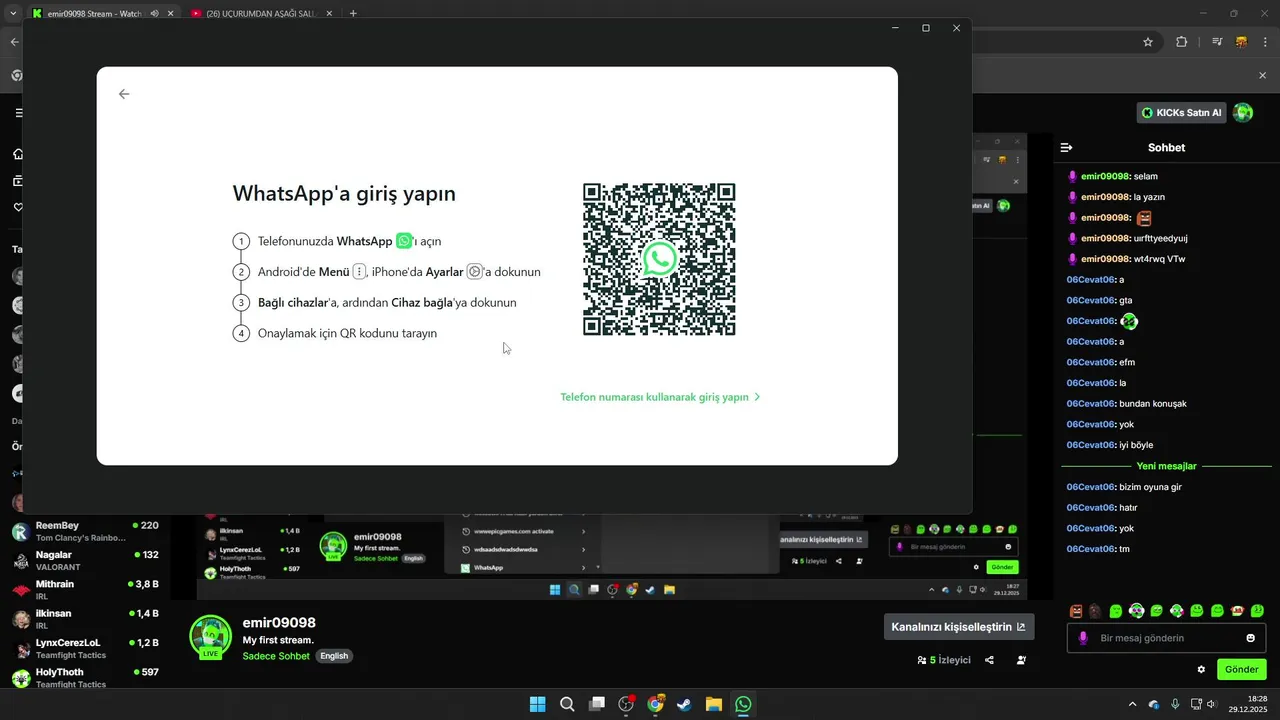Collapse the Sohbet chat panel
The height and width of the screenshot is (720, 1280).
(x=1066, y=148)
